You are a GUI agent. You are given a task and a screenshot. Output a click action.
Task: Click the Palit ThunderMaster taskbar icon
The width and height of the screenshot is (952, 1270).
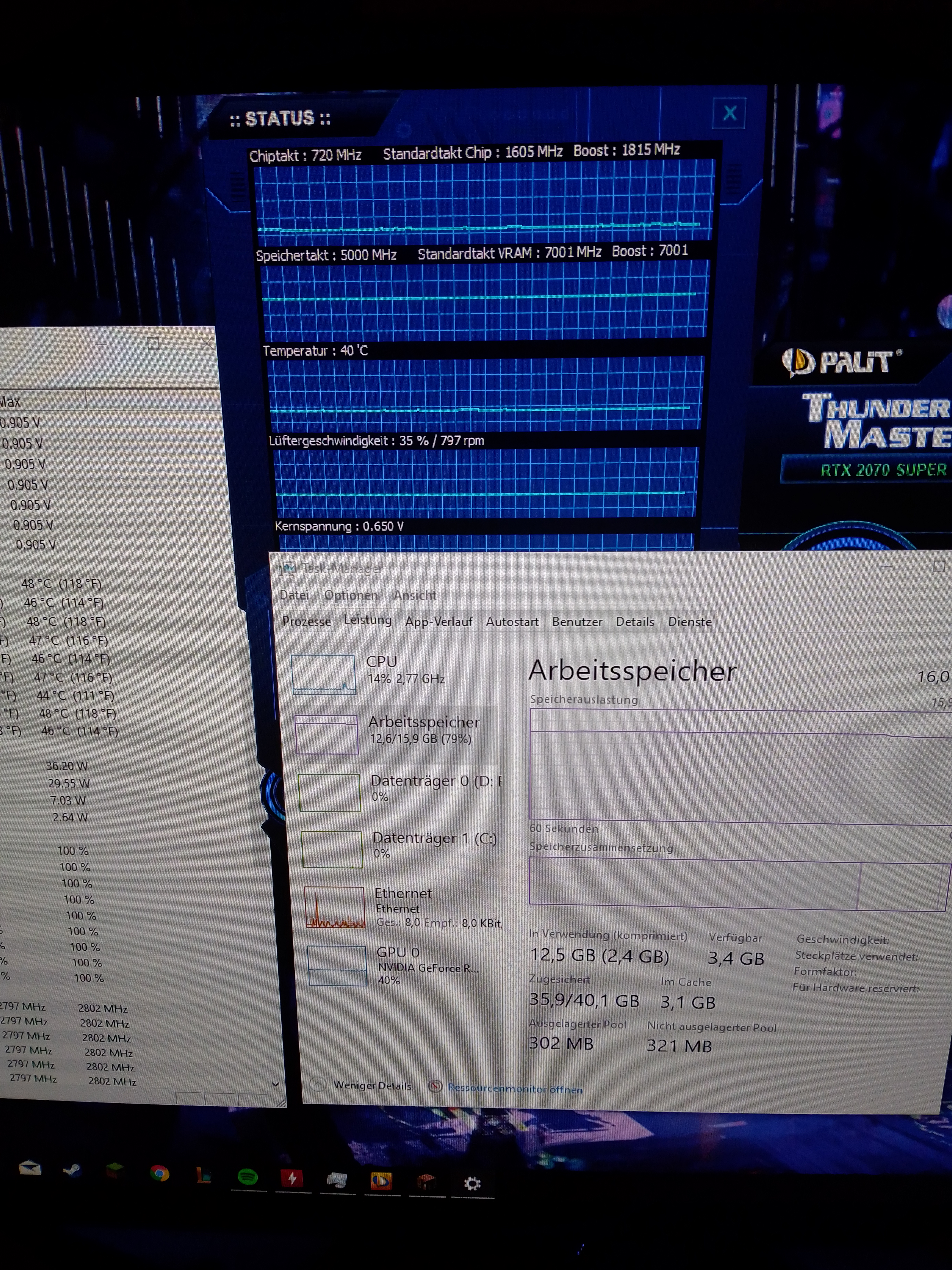click(x=381, y=1181)
